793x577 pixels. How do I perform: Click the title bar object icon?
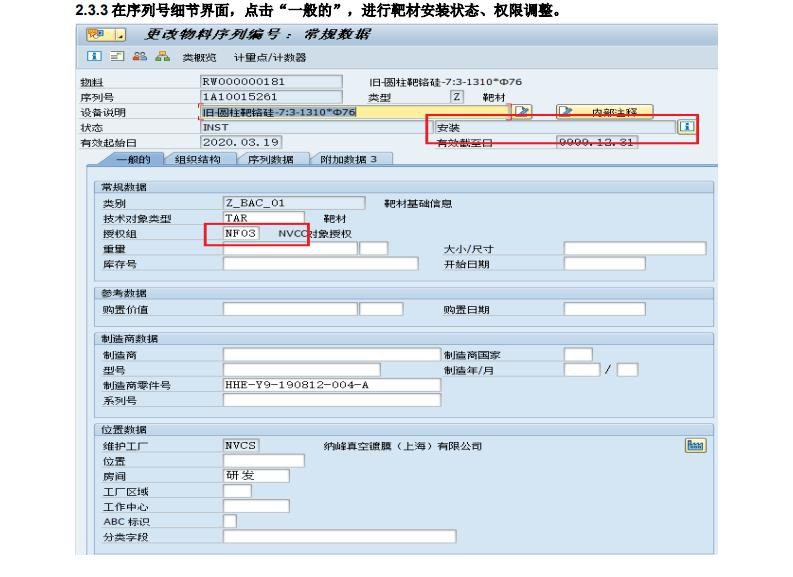[x=95, y=34]
